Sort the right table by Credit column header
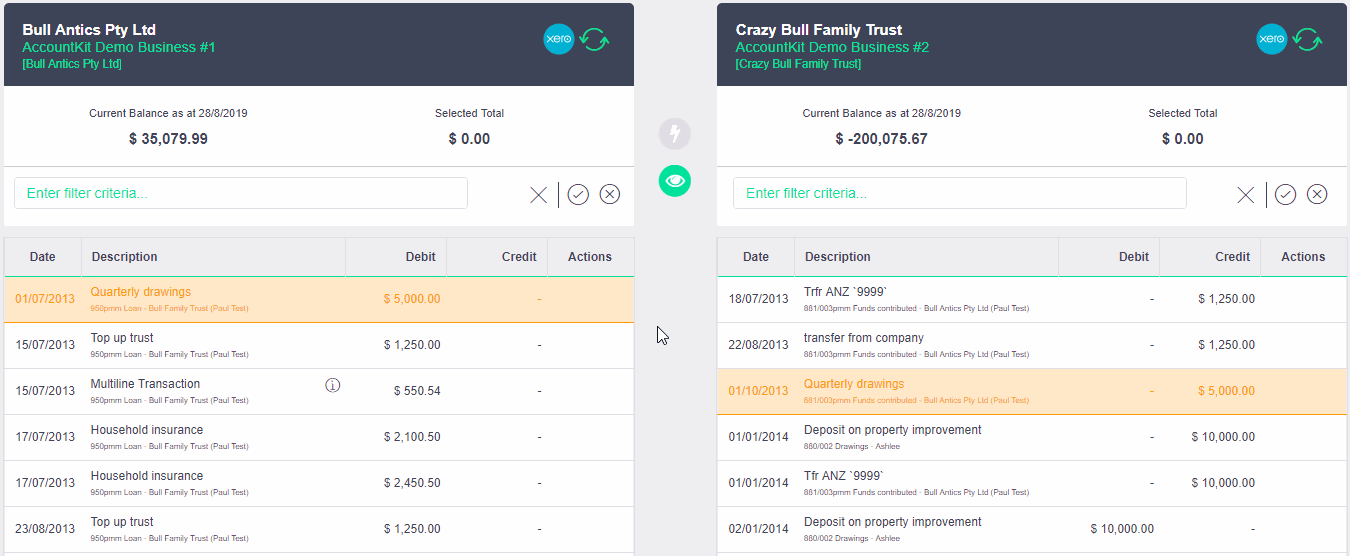The width and height of the screenshot is (1350, 556). point(1232,257)
